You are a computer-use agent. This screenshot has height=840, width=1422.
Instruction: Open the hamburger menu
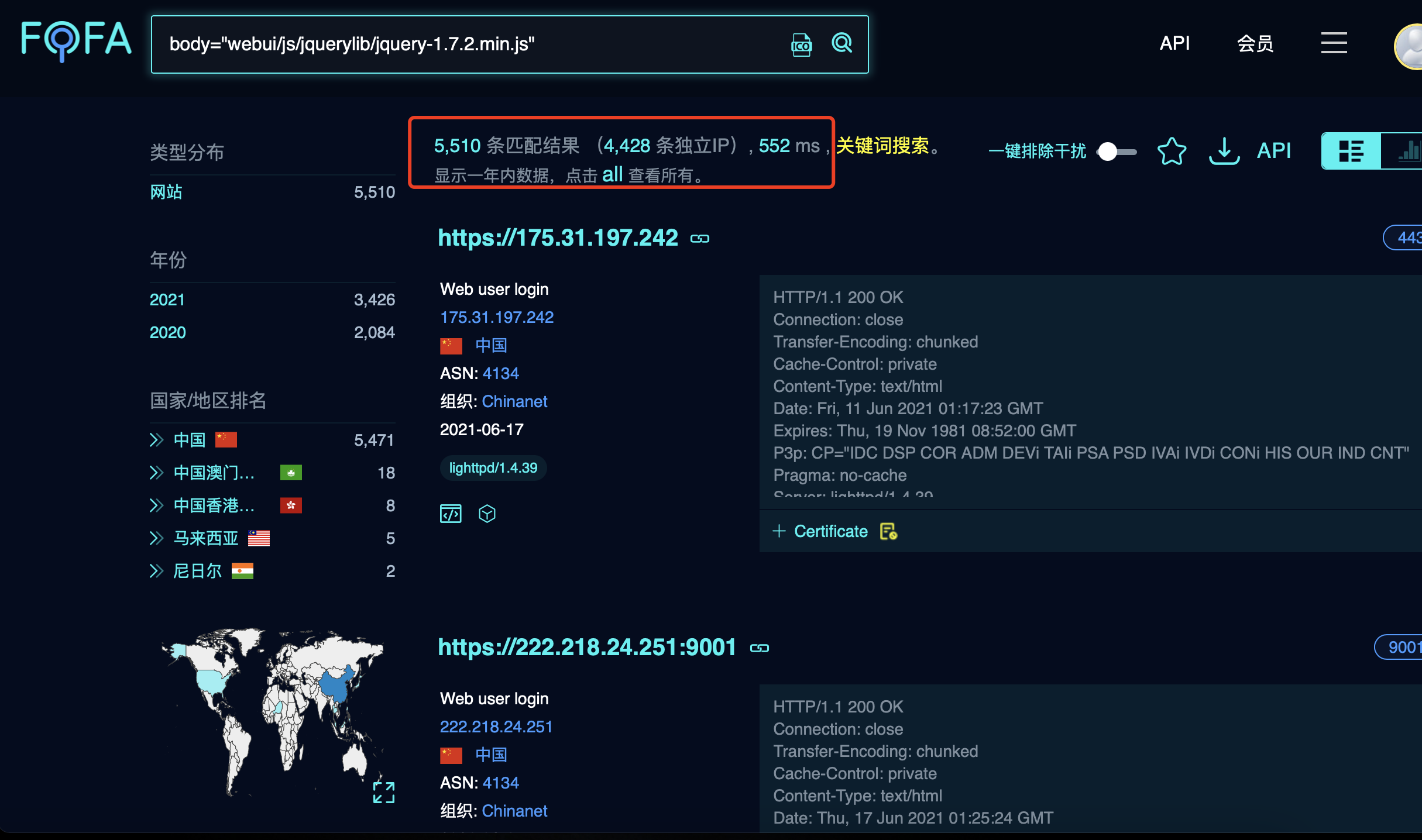click(1334, 43)
